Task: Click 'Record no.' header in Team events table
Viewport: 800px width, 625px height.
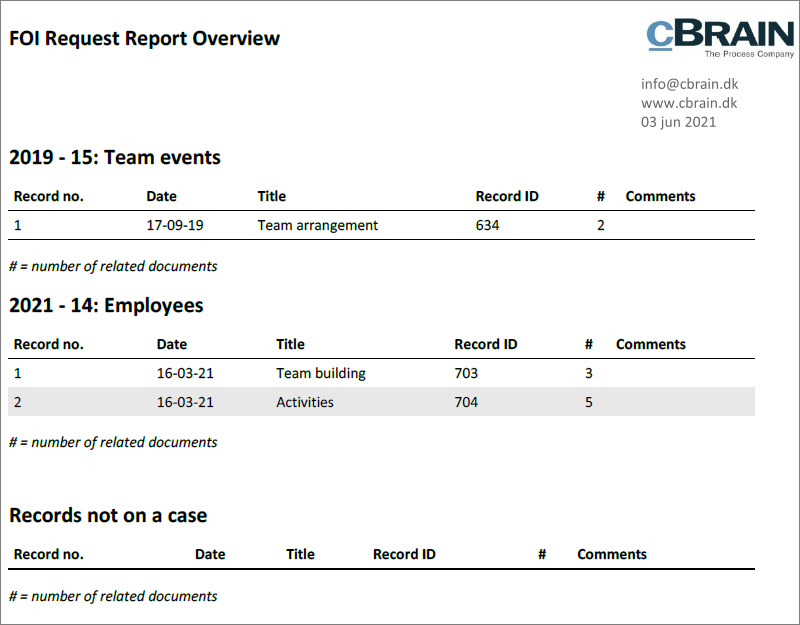Action: (48, 196)
